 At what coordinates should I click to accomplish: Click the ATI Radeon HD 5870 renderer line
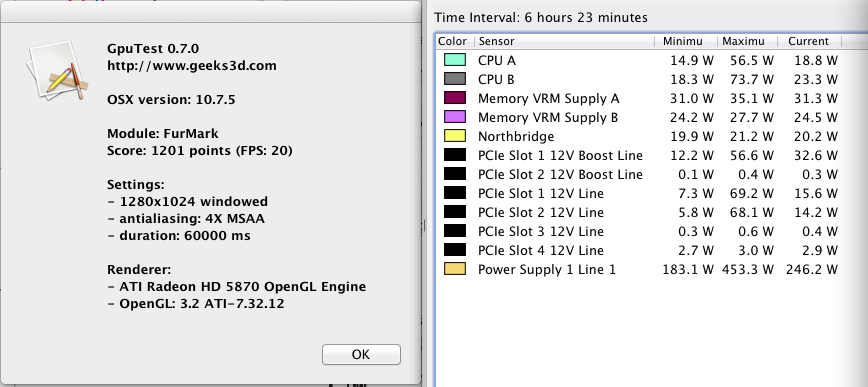tap(236, 287)
